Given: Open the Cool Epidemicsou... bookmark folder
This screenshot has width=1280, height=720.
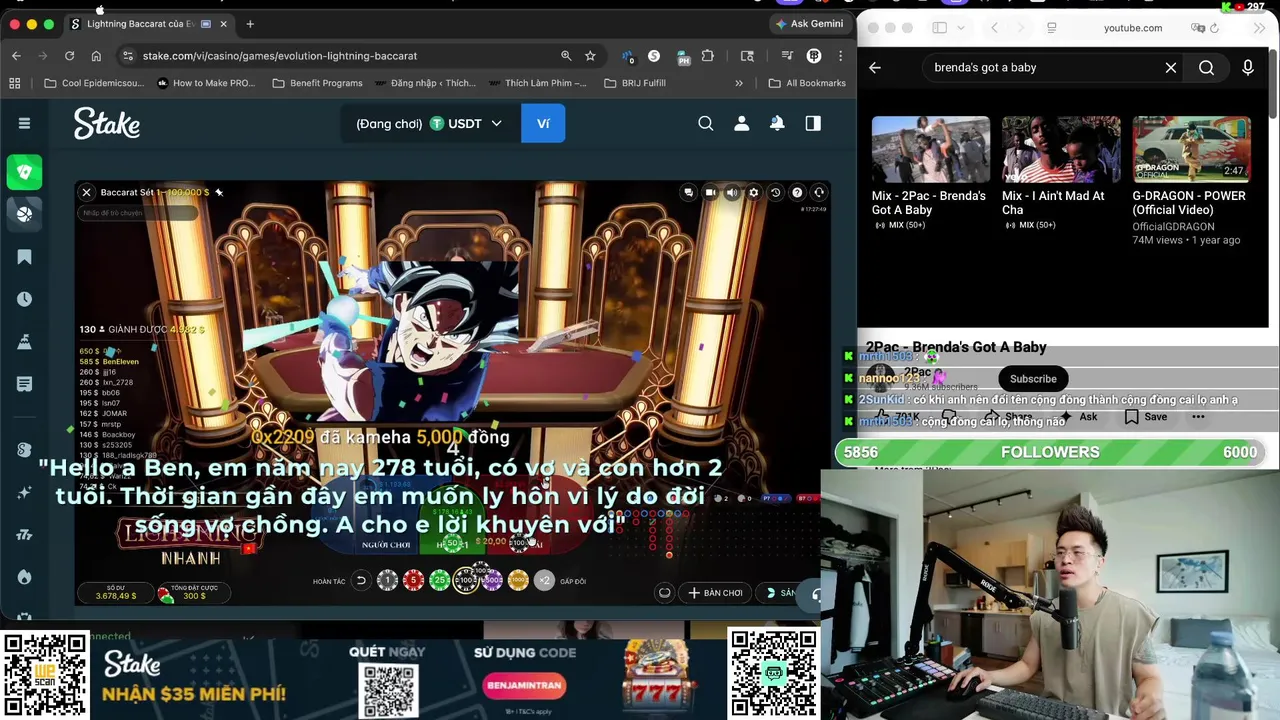Looking at the screenshot, I should [94, 83].
